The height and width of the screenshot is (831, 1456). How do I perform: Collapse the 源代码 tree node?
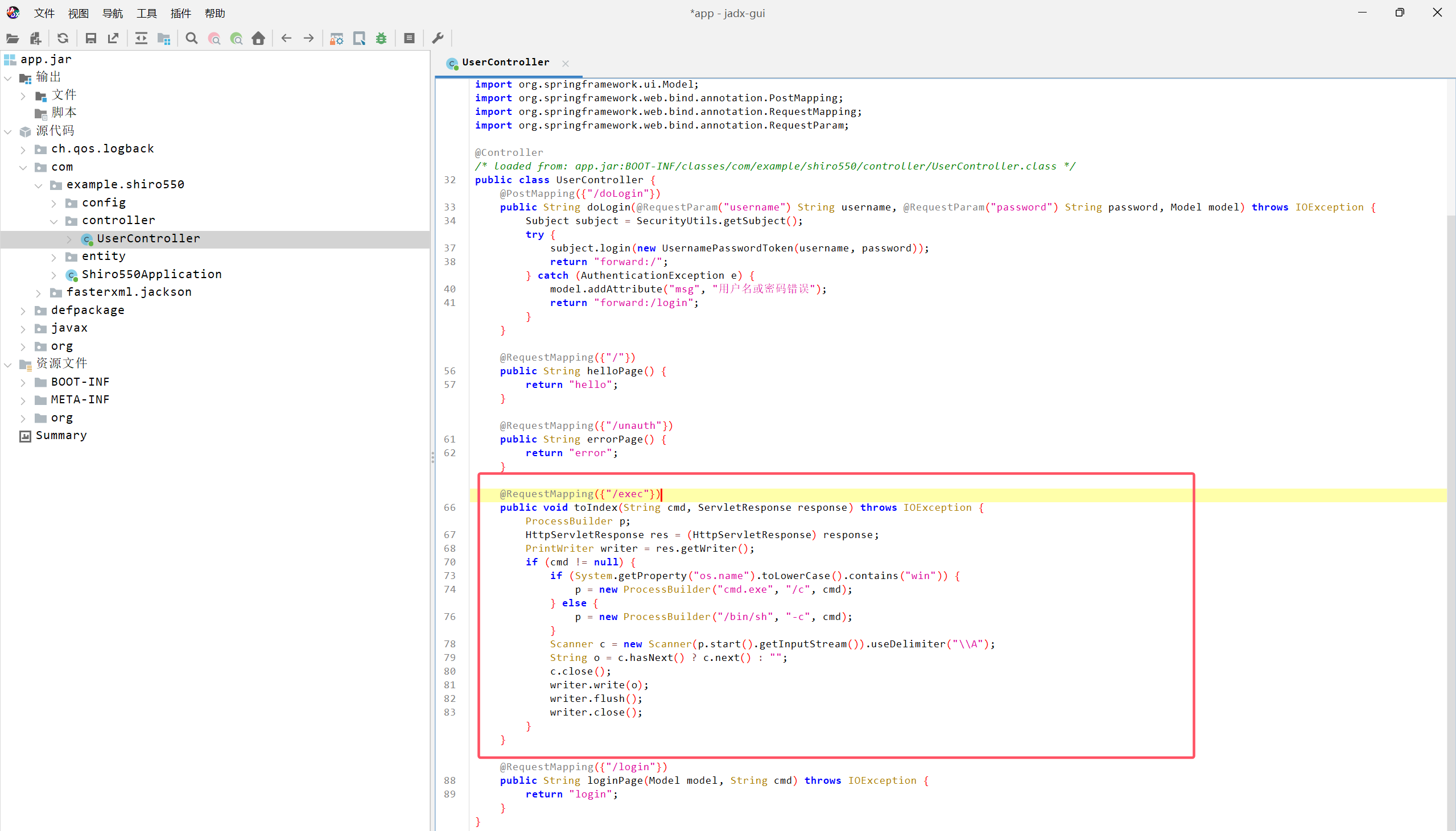tap(8, 131)
